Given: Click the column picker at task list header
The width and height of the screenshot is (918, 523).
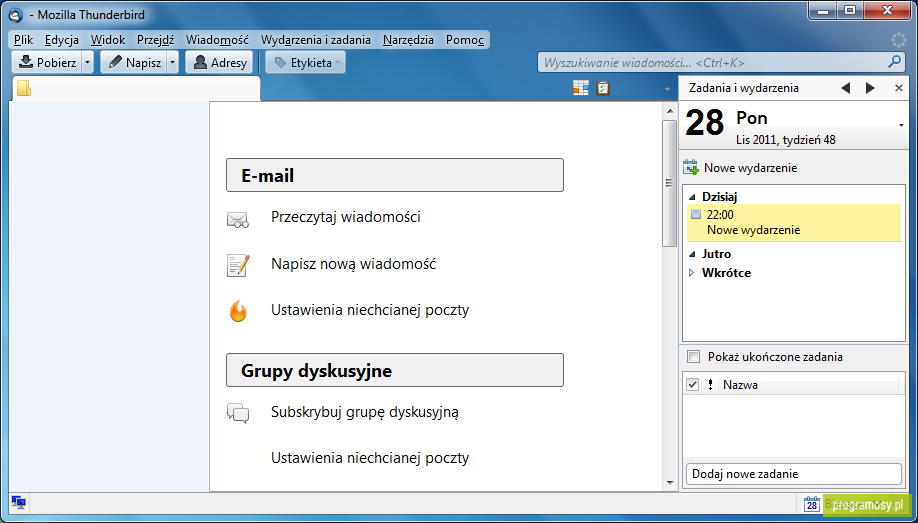Looking at the screenshot, I should click(902, 385).
